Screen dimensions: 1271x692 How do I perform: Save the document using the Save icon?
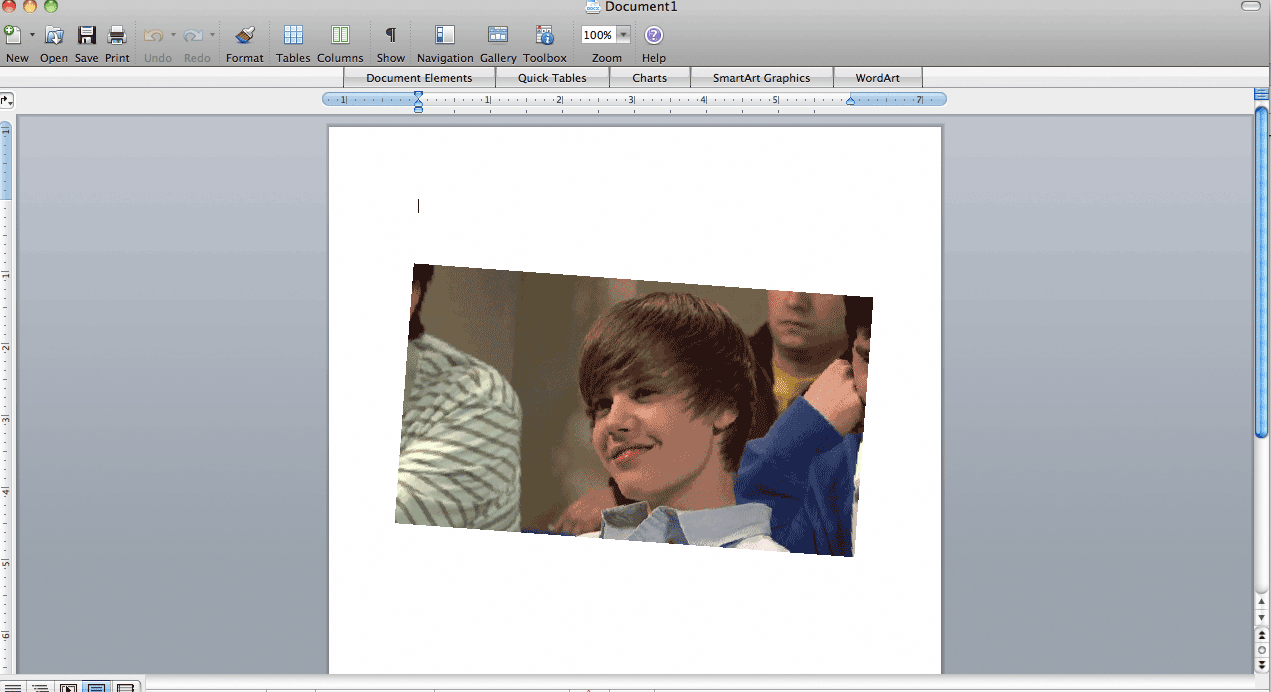pyautogui.click(x=87, y=36)
